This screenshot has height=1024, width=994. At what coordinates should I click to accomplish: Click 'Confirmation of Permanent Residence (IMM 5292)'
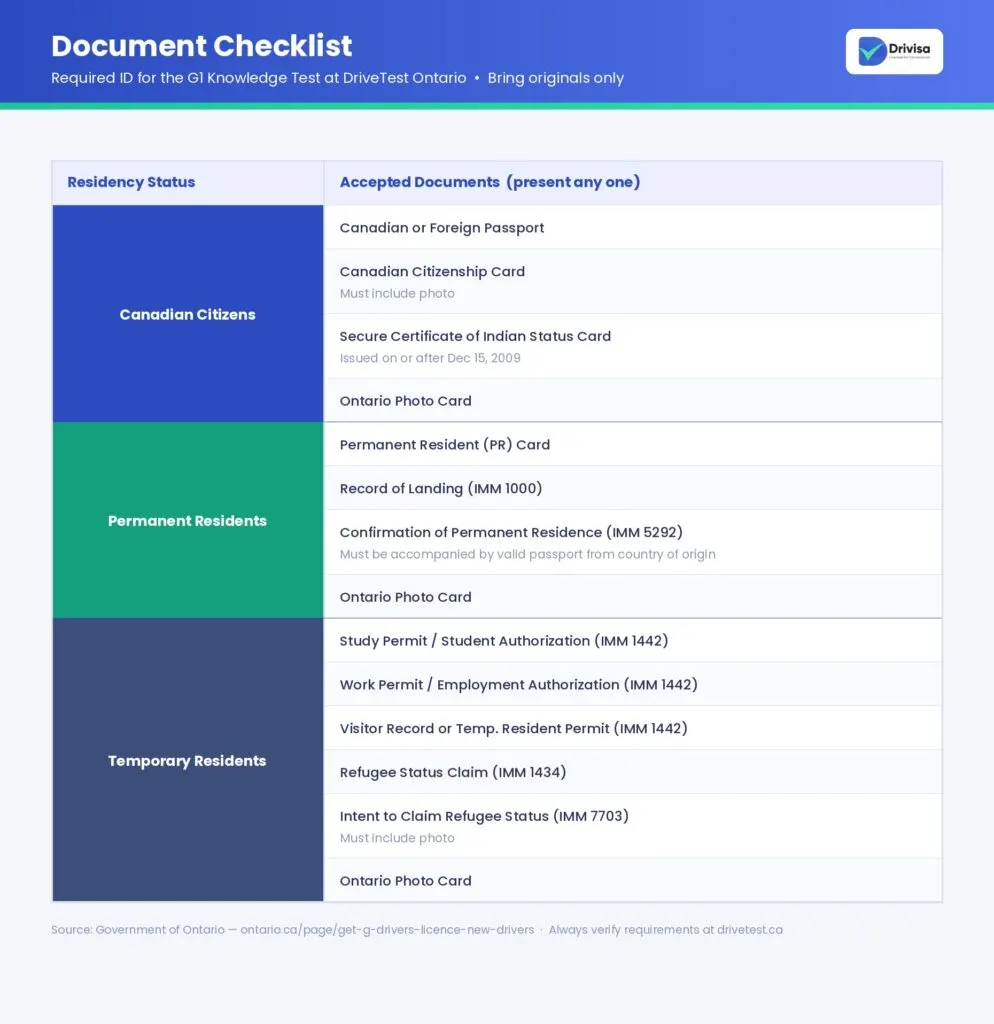pyautogui.click(x=511, y=532)
